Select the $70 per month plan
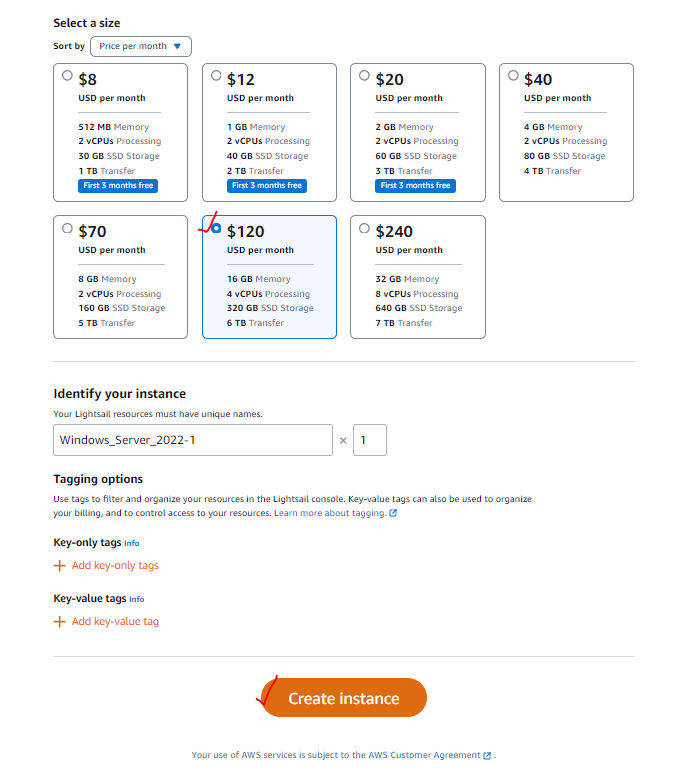This screenshot has width=674, height=779. point(67,228)
